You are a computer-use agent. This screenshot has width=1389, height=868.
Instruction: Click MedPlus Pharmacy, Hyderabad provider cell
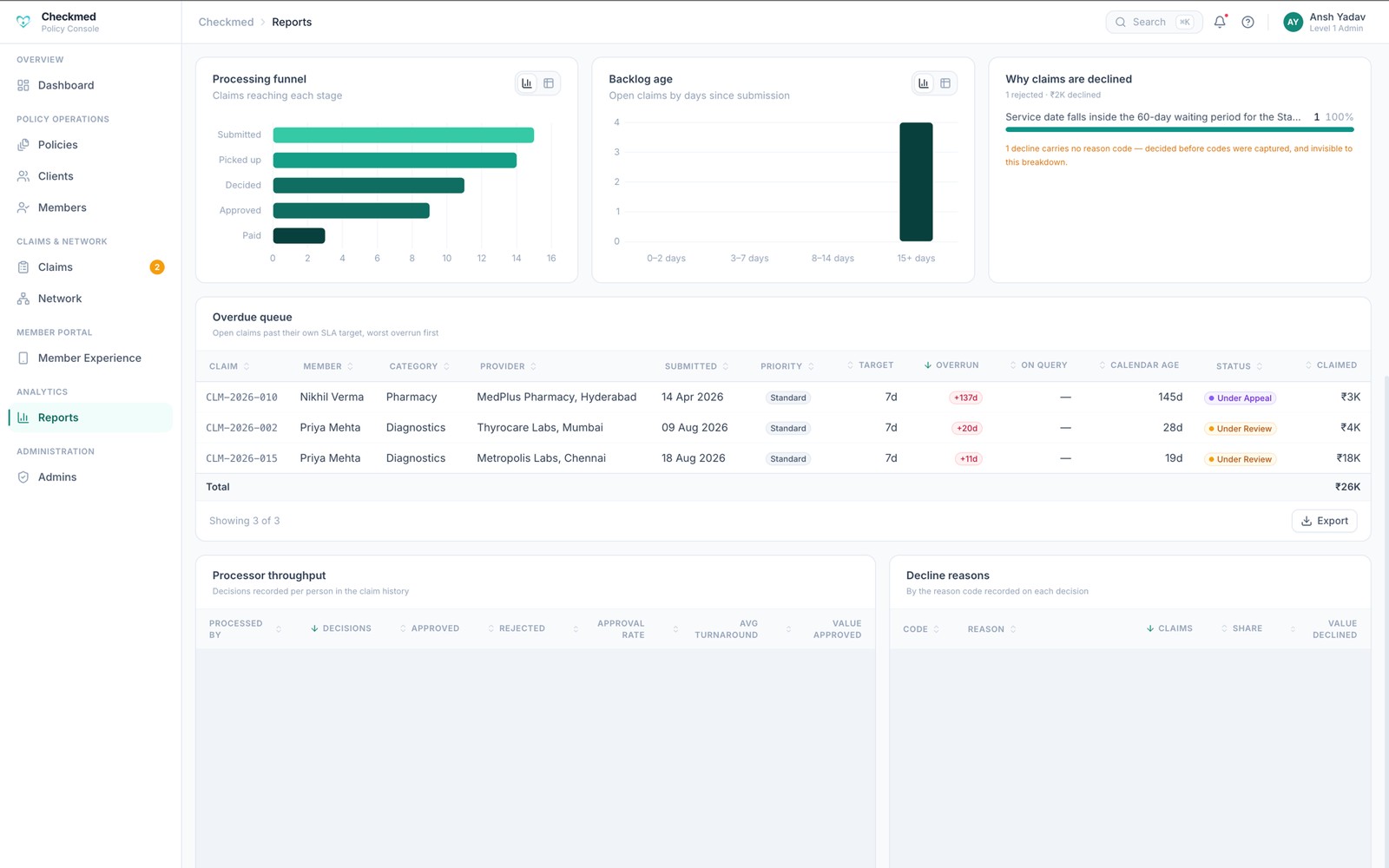click(556, 397)
